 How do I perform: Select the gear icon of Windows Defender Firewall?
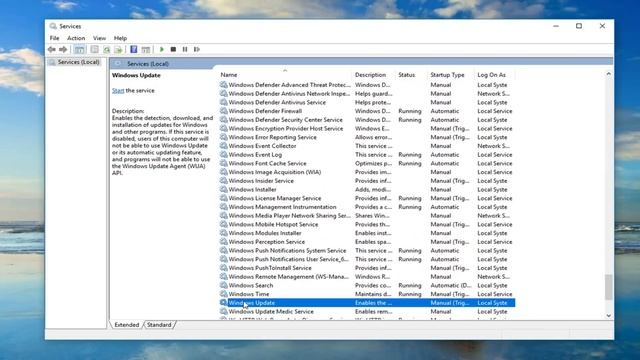pos(223,111)
